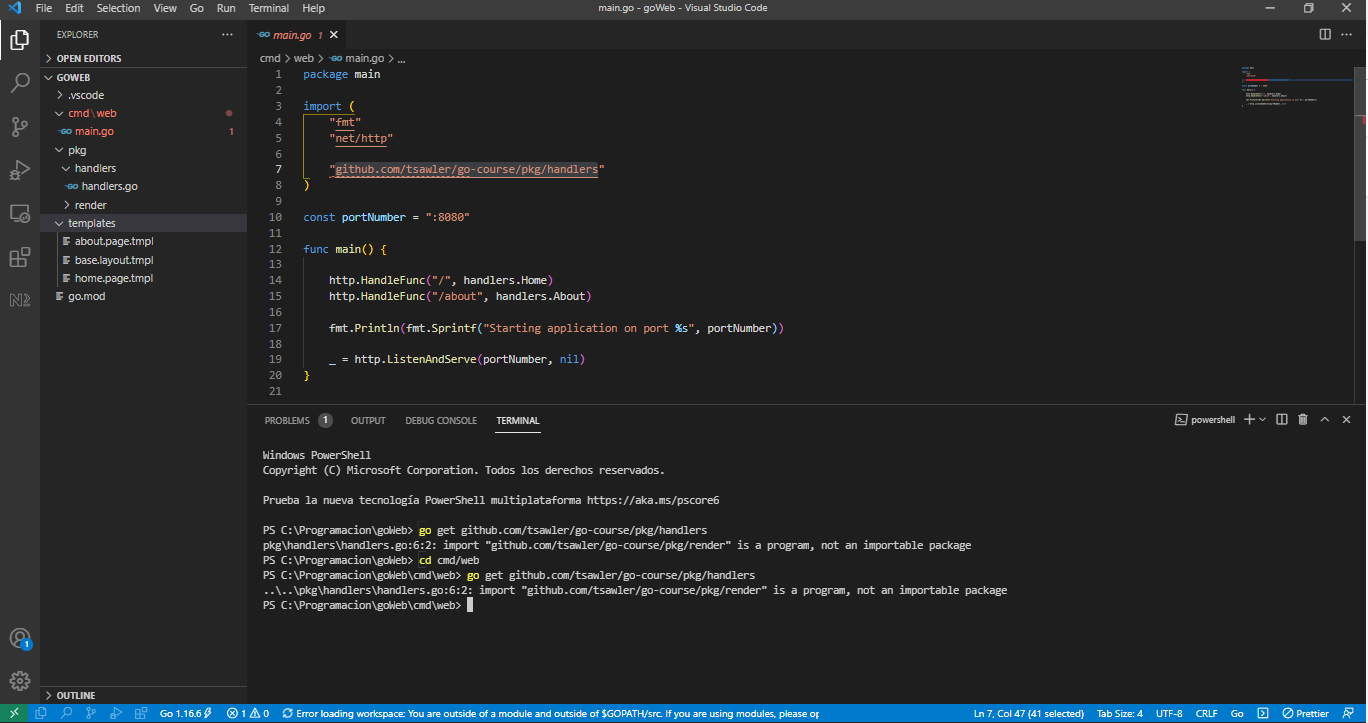Click the feedback icon in status bar

click(1346, 714)
